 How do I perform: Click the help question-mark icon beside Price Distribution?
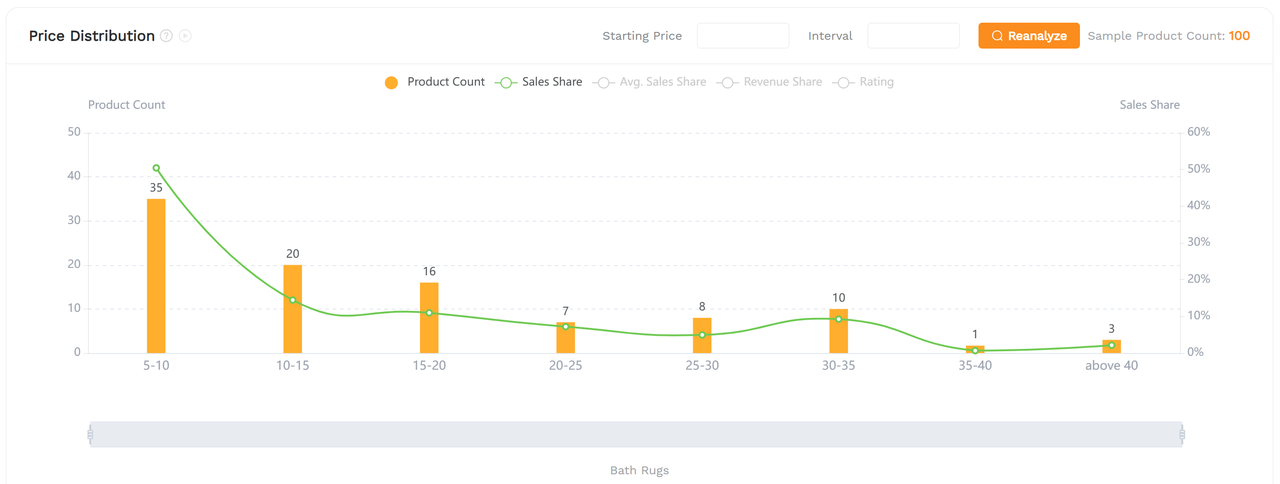(166, 36)
